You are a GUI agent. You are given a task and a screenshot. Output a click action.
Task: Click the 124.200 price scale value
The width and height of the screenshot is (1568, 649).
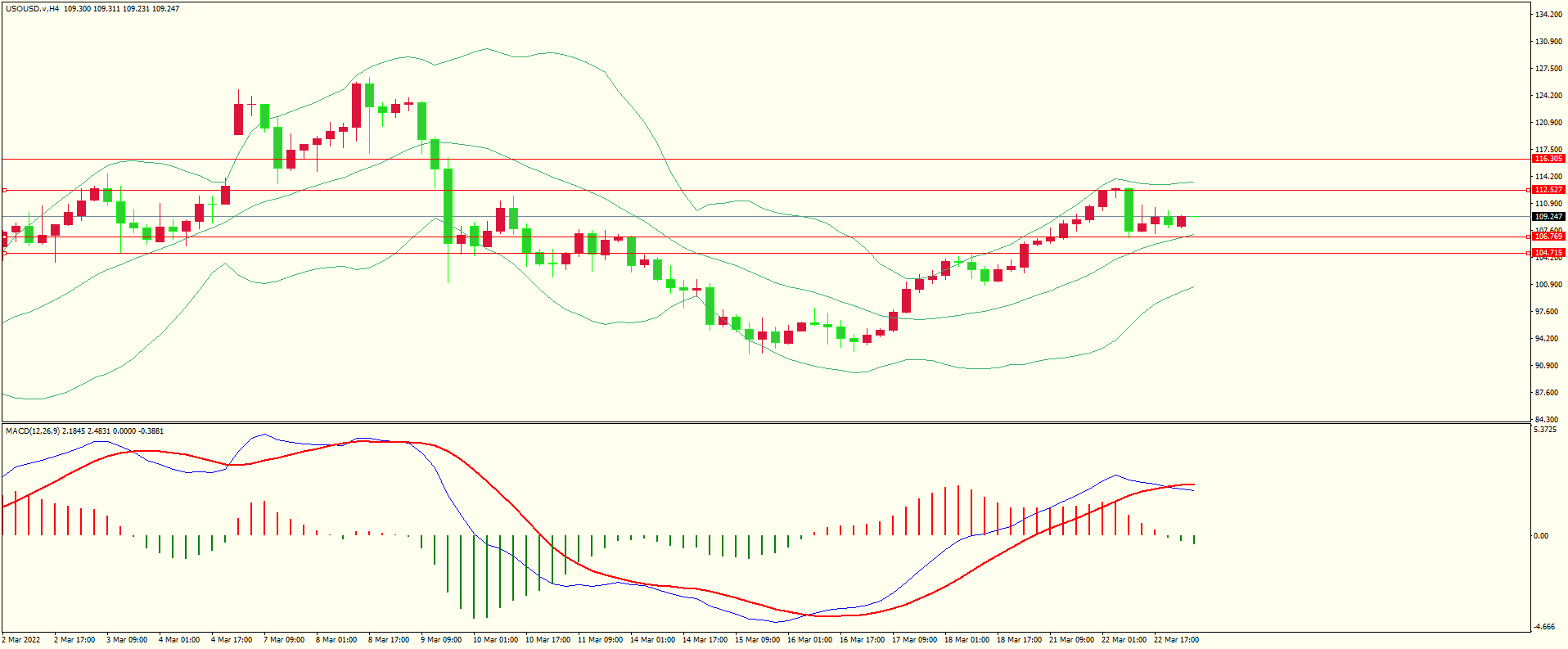tap(1548, 96)
